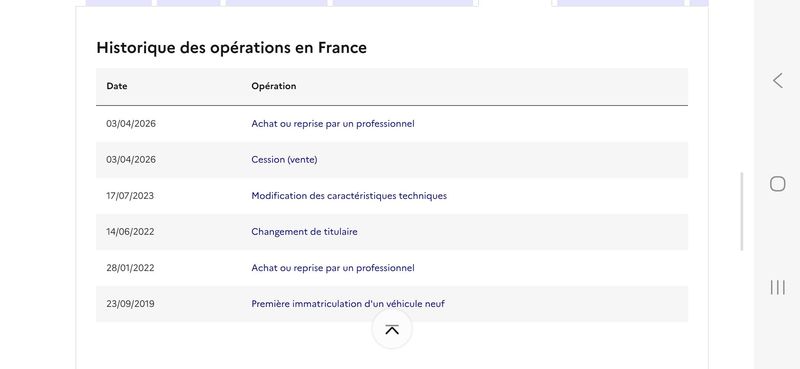Select 'Première immatriculation d'un véhicule neuf'

348,304
